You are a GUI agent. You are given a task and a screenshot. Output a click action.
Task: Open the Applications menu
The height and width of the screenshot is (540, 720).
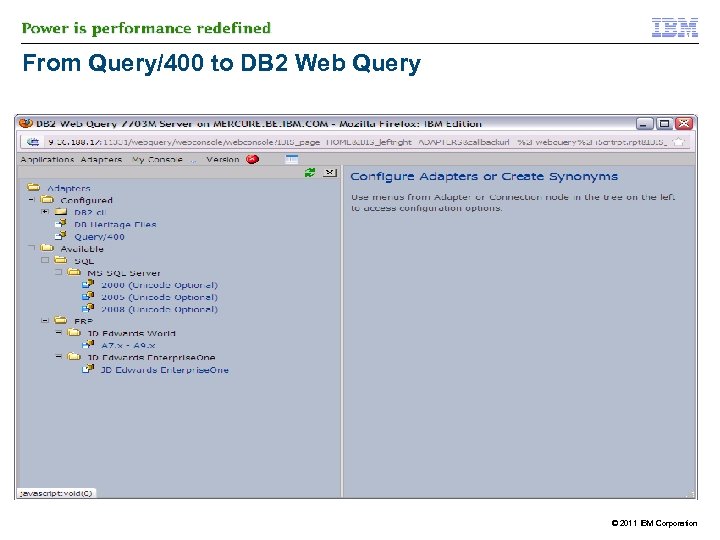(47, 160)
